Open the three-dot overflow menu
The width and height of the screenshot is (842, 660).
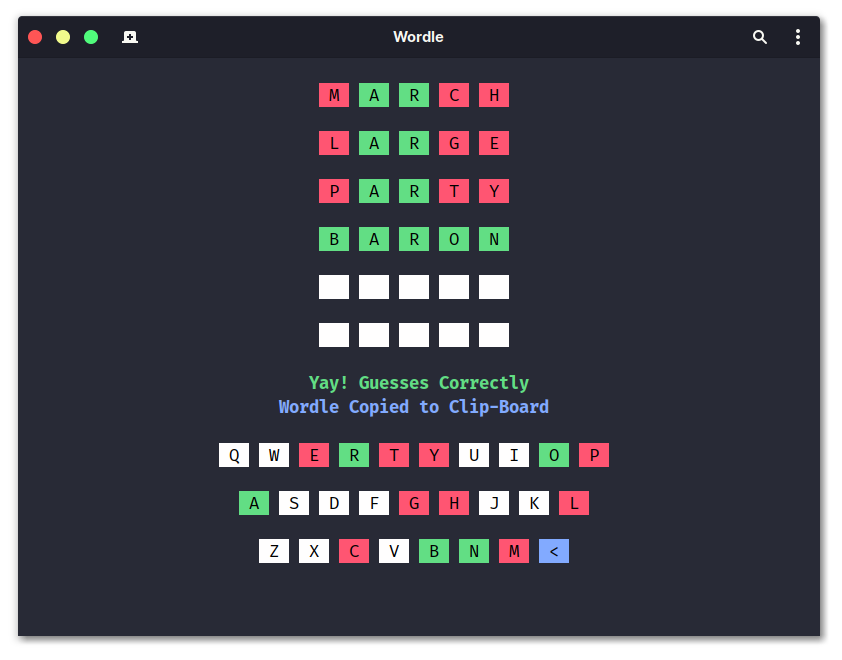pyautogui.click(x=798, y=36)
